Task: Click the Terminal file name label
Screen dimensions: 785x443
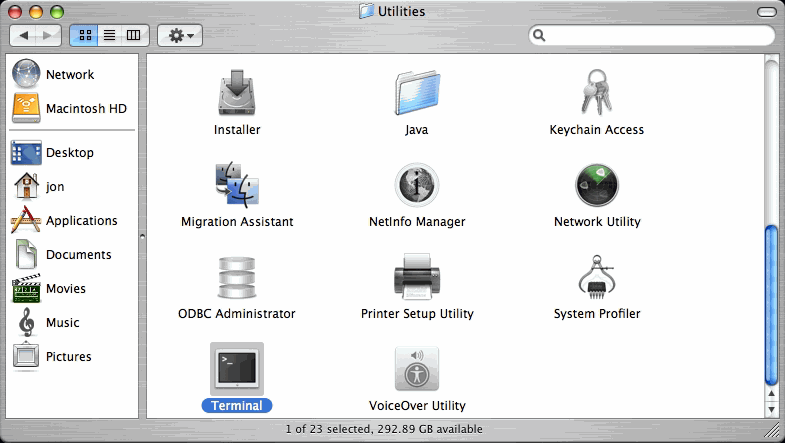Action: 237,405
